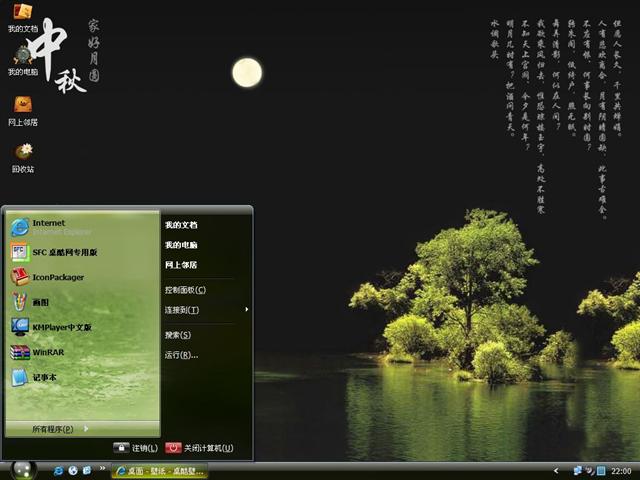
Task: Open 控制面板(C) control panel
Action: tap(185, 290)
